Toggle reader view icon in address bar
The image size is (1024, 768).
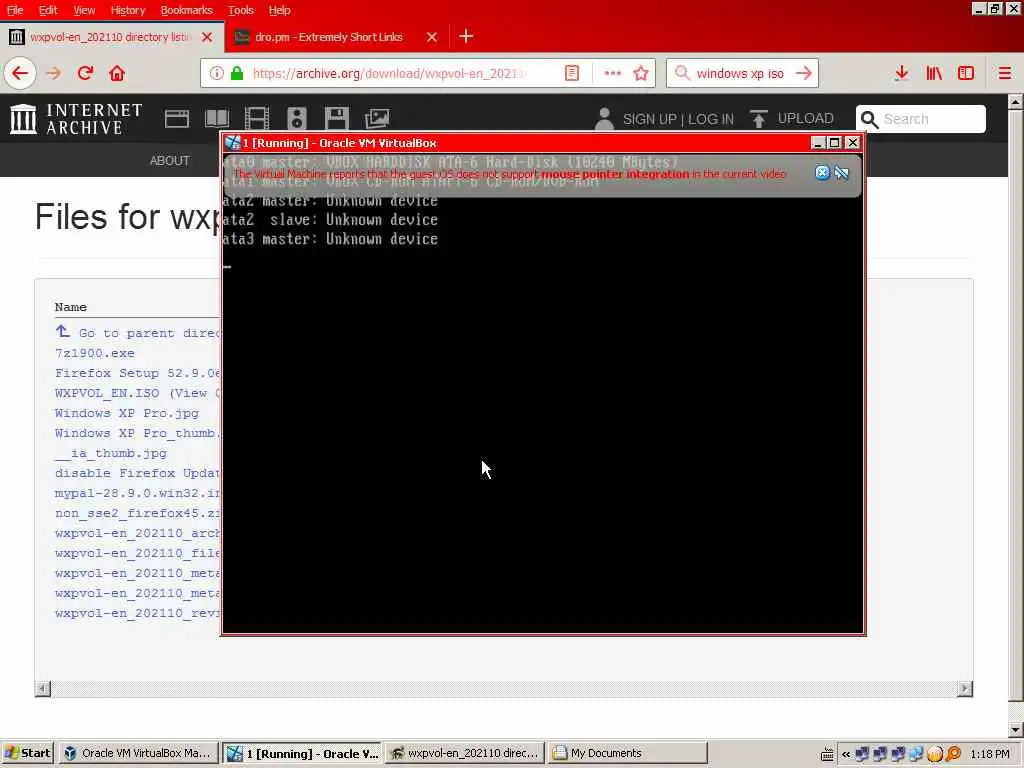(x=571, y=73)
